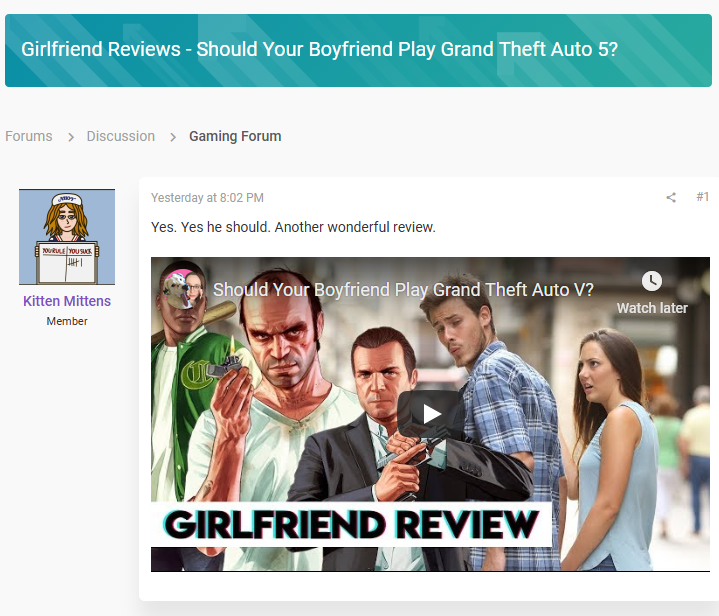Click the 'Yesterday at 8:02 PM' timestamp

[207, 198]
